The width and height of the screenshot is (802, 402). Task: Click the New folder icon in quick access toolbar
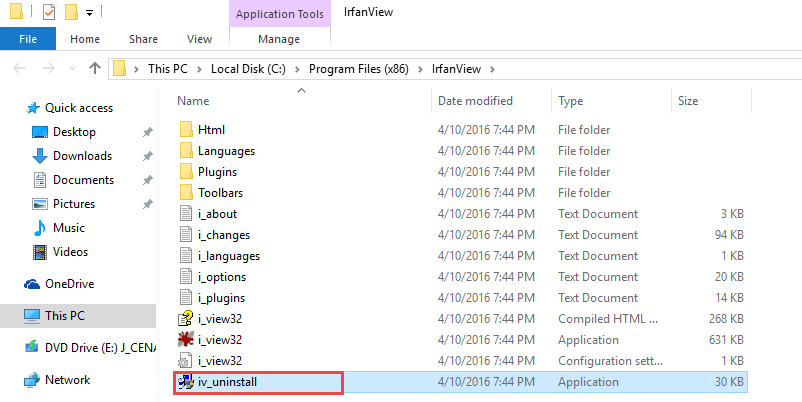[x=71, y=12]
